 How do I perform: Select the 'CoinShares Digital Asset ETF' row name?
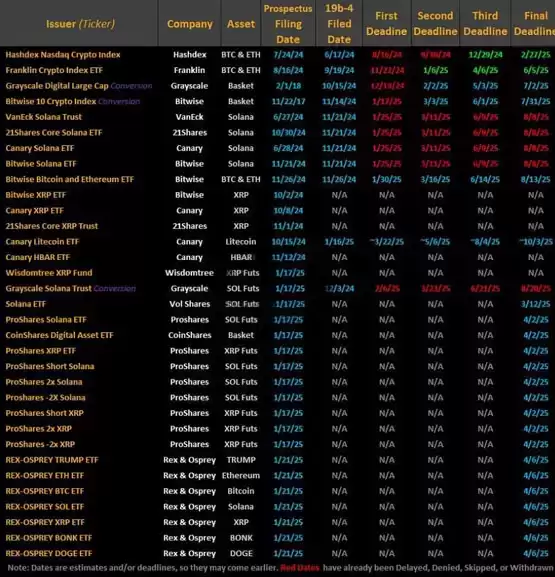pos(59,335)
